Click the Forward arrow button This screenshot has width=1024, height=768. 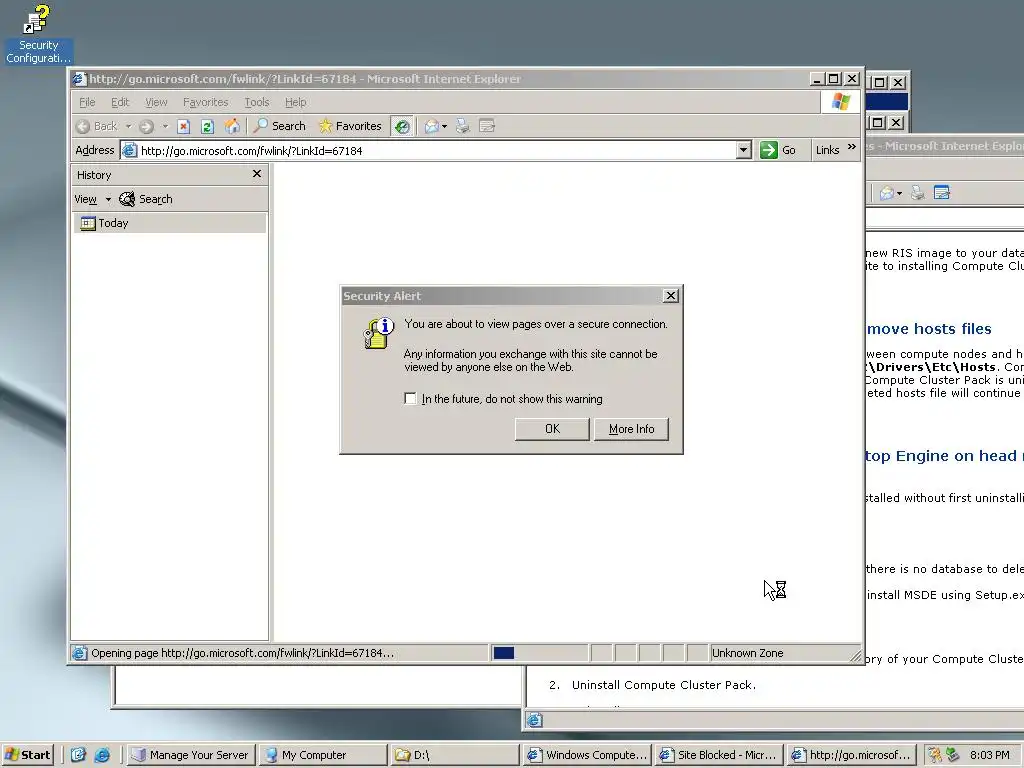[146, 126]
